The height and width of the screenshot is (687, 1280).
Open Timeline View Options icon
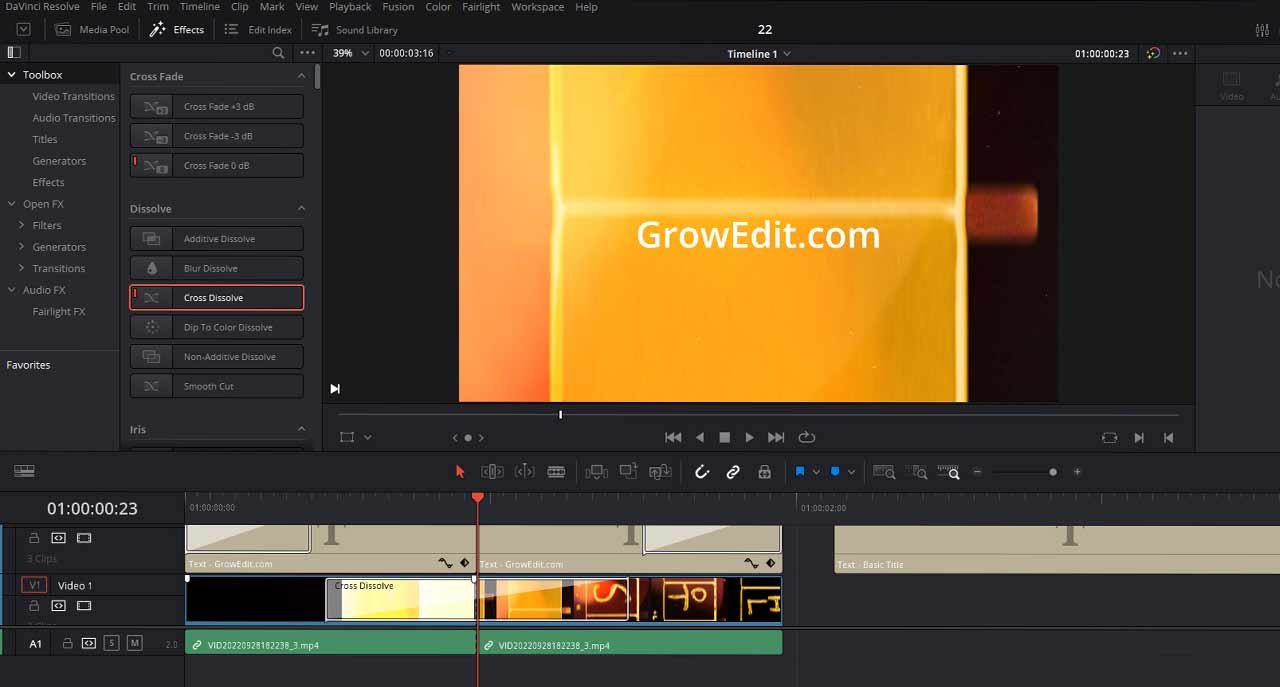tap(25, 471)
